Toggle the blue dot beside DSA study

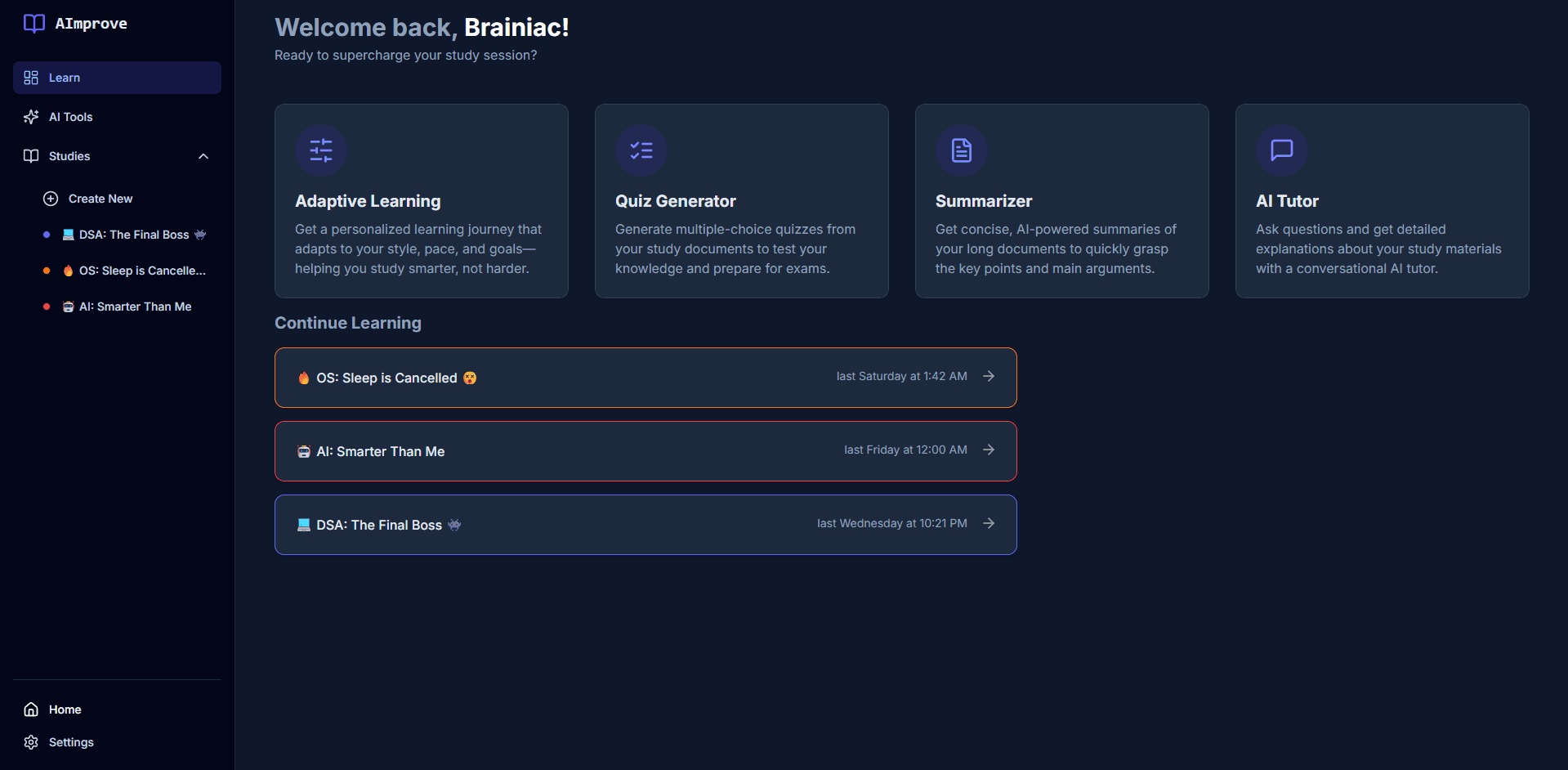point(45,234)
